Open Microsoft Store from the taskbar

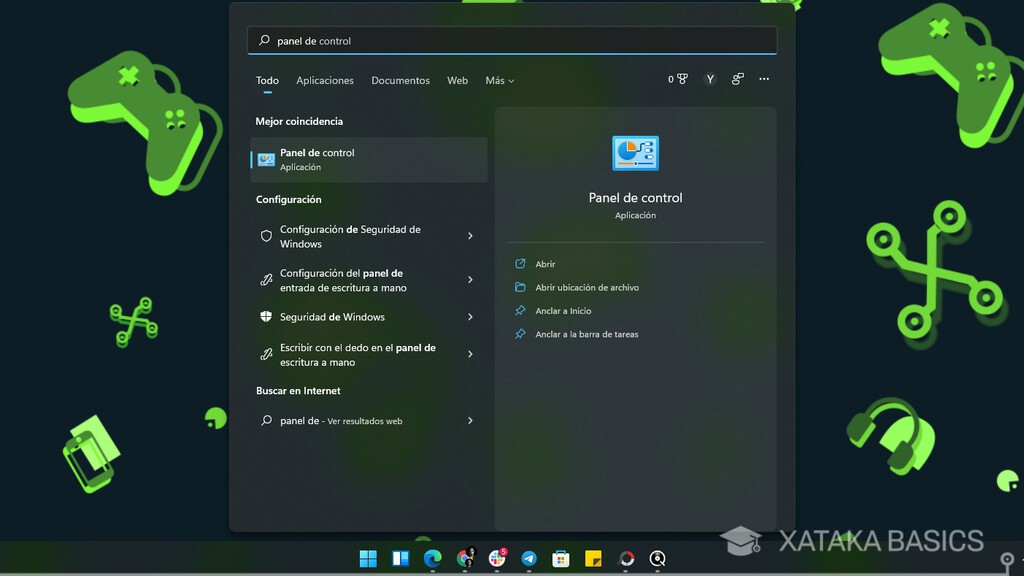click(561, 559)
